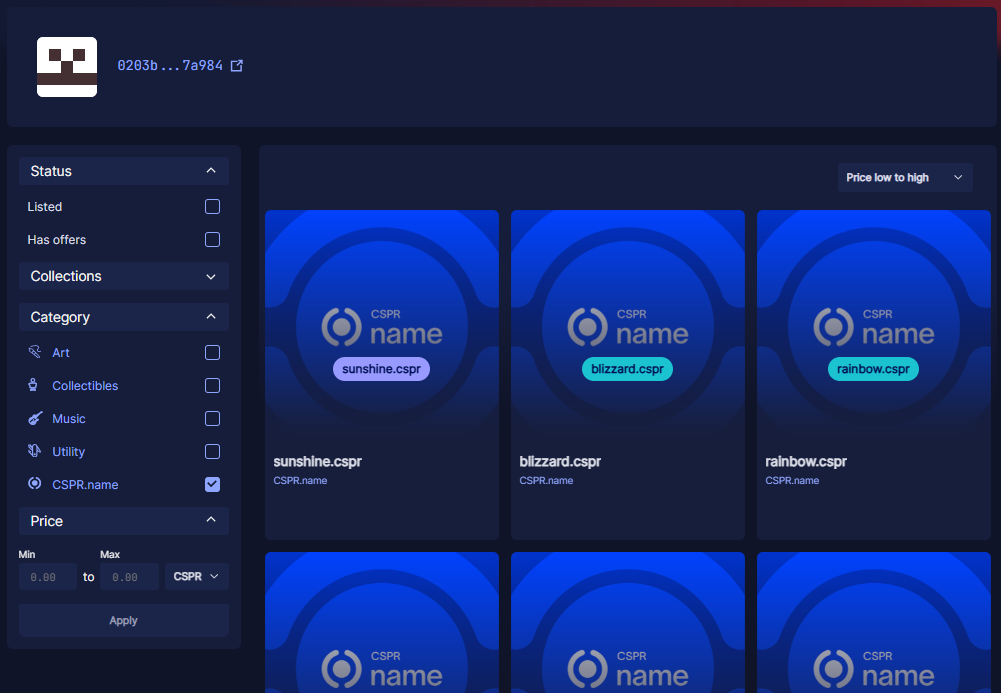The height and width of the screenshot is (693, 1001).
Task: Open the Art category link
Action: [x=61, y=353]
